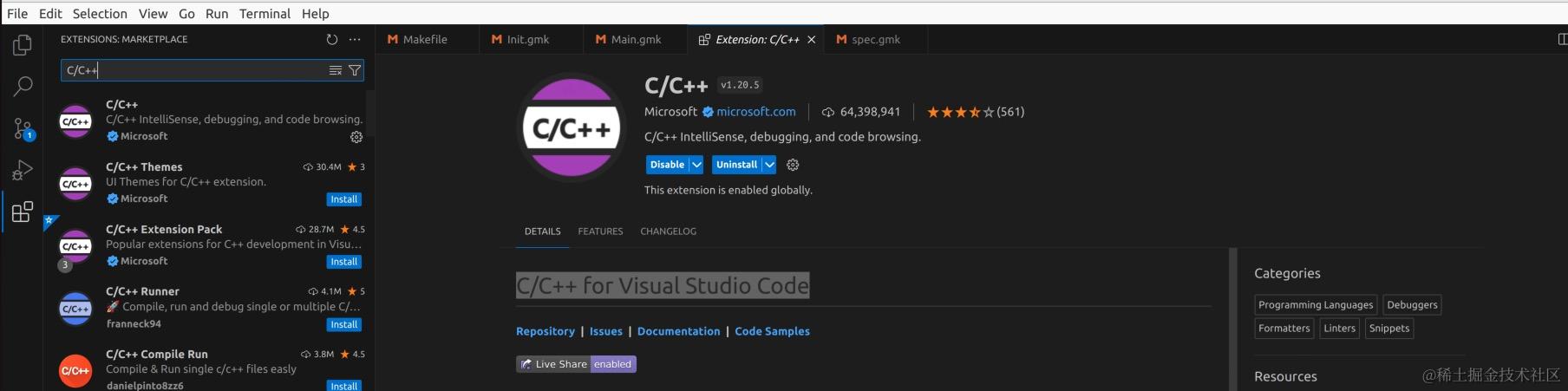
Task: Switch to the Init.gmk tab
Action: 531,39
